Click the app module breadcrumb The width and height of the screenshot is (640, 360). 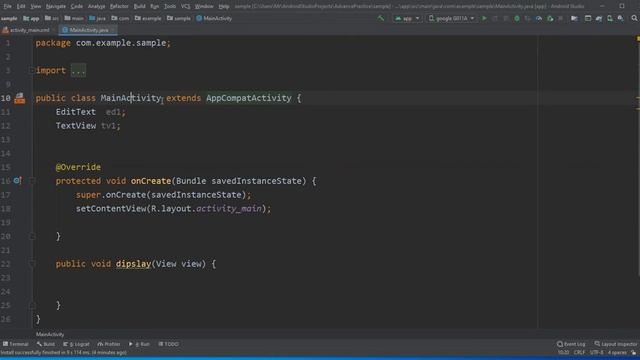point(31,18)
